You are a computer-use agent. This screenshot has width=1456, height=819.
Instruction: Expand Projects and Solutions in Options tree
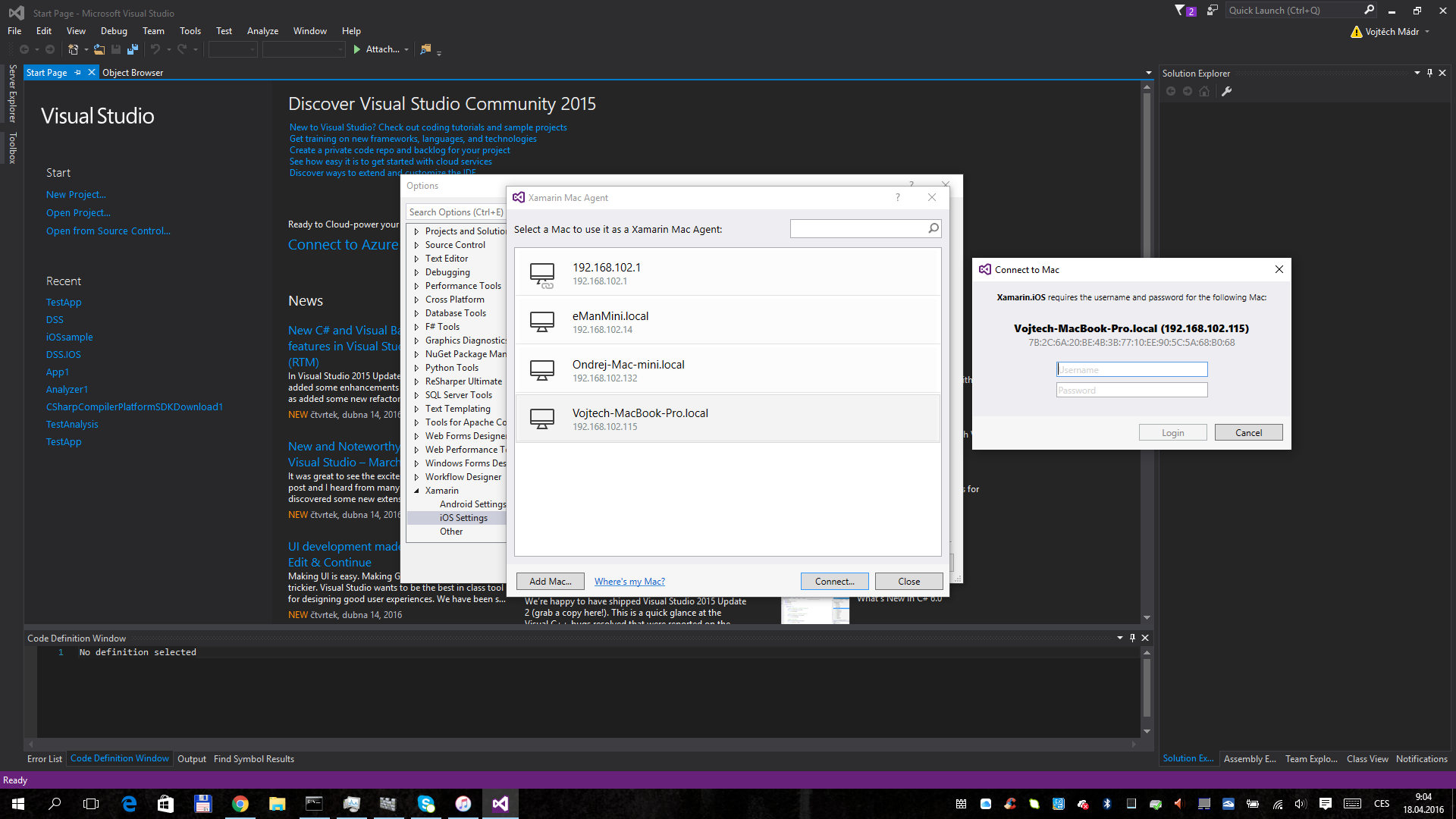pyautogui.click(x=416, y=231)
